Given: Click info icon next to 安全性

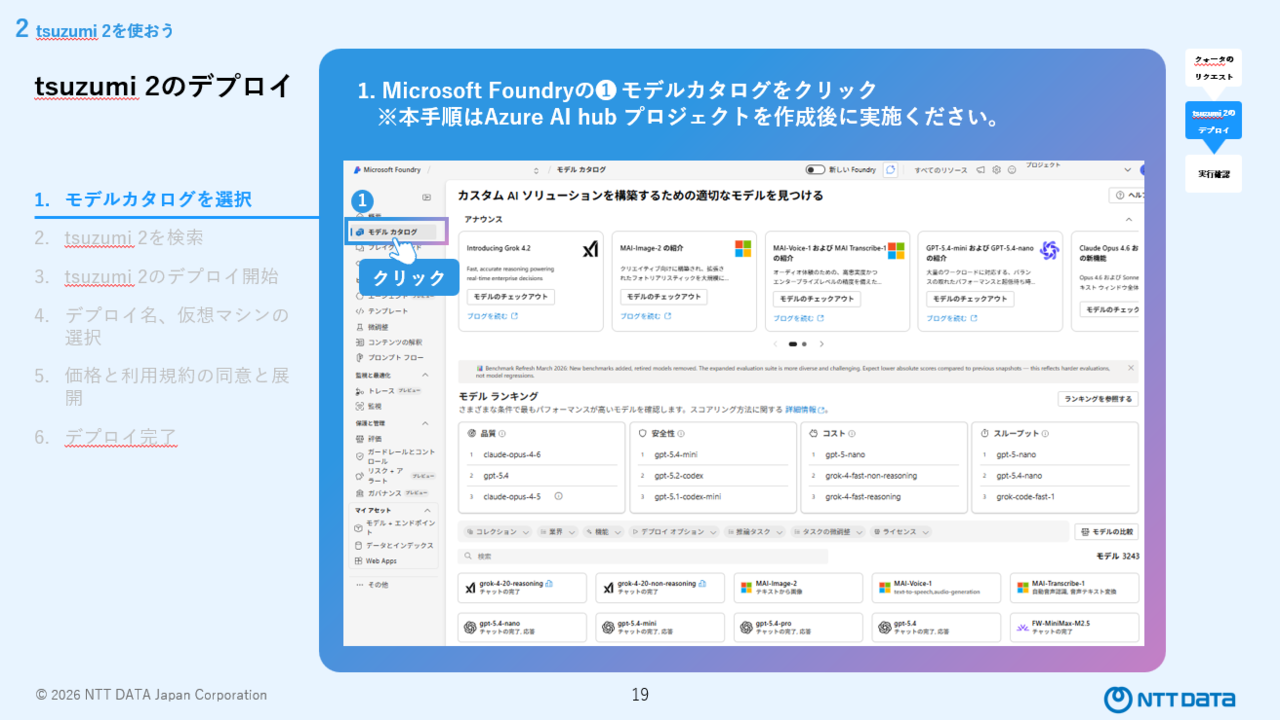Looking at the screenshot, I should pyautogui.click(x=681, y=434).
